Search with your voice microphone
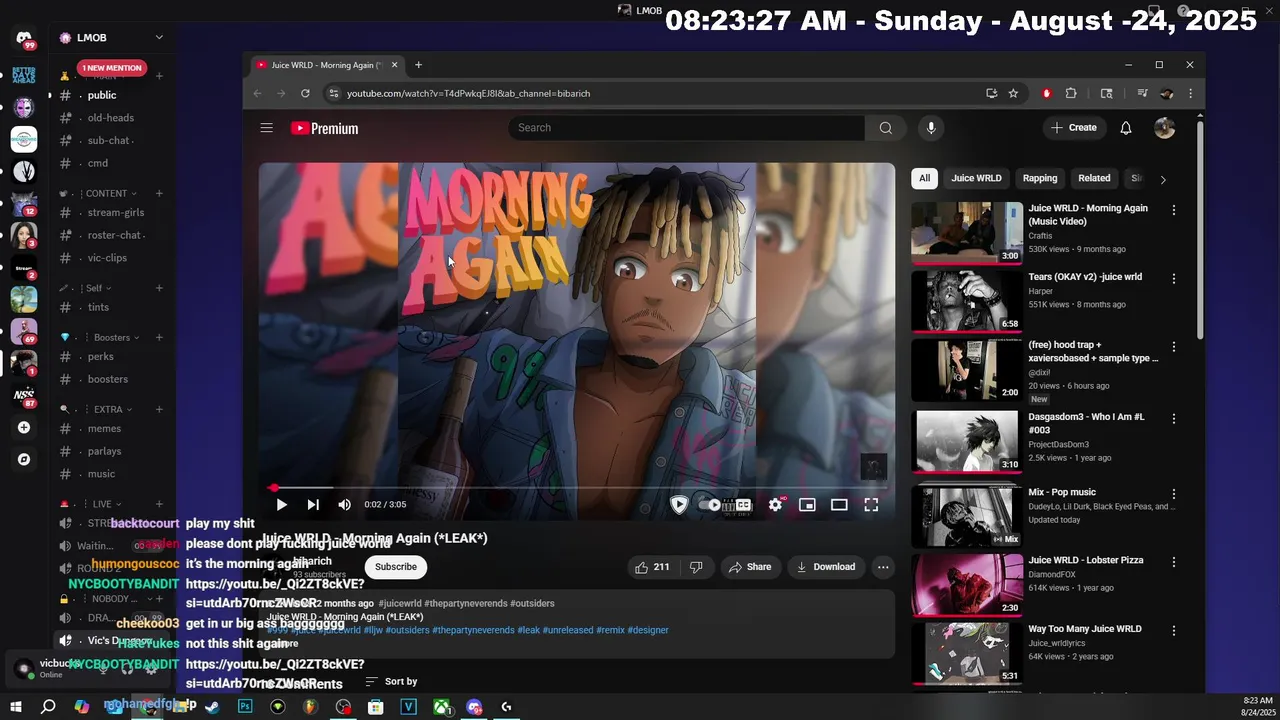This screenshot has width=1280, height=720. (931, 128)
